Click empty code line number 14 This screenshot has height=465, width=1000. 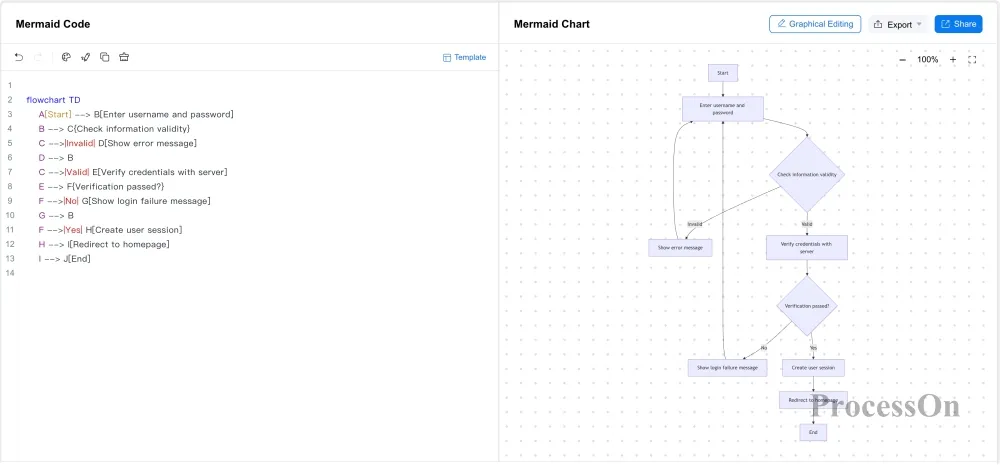(x=10, y=274)
